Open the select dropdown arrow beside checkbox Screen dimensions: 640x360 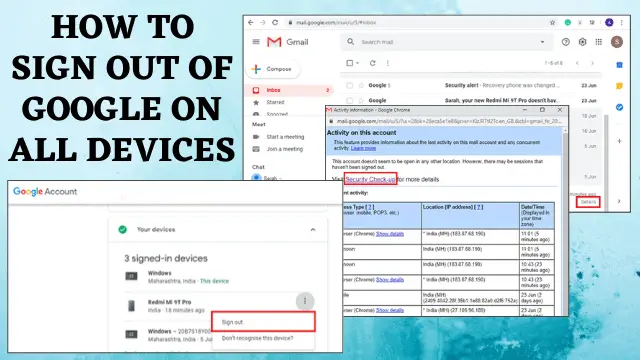[358, 63]
